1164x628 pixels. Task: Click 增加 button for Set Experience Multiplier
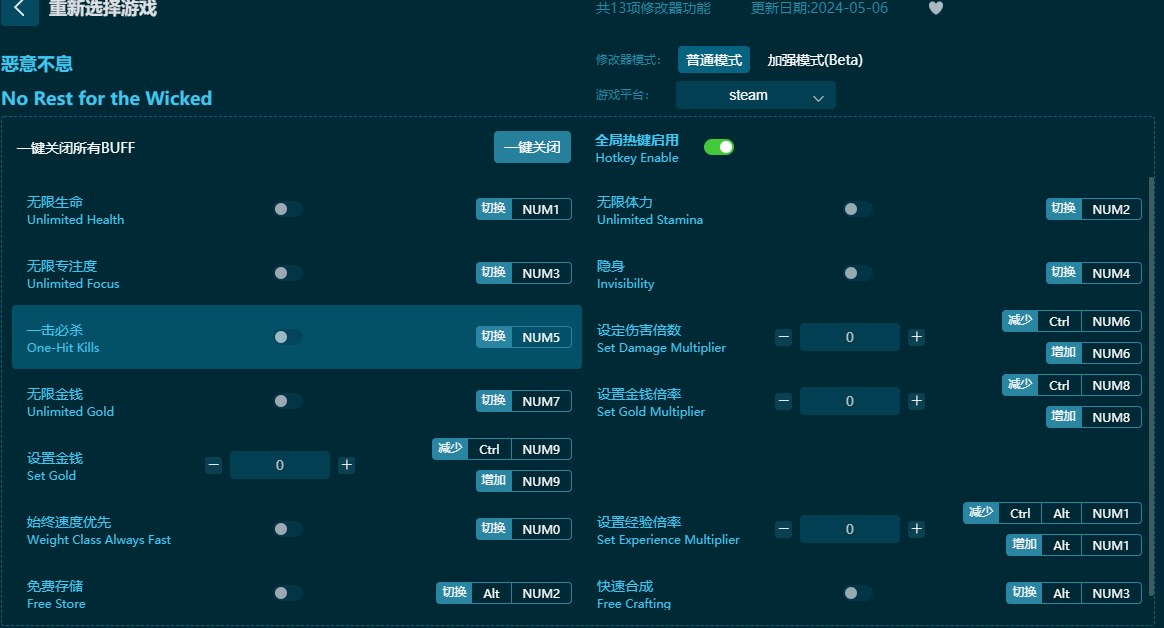point(1024,545)
